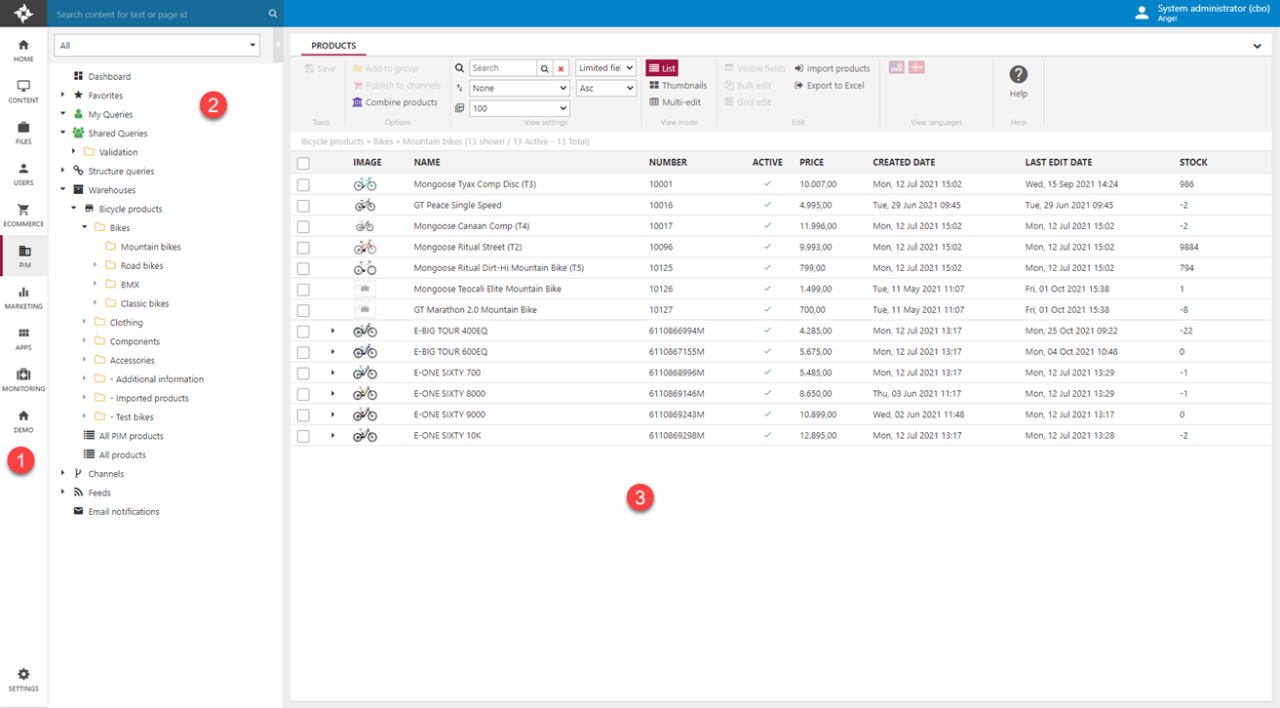Expand the Road bikes folder
The height and width of the screenshot is (708, 1280).
point(96,266)
